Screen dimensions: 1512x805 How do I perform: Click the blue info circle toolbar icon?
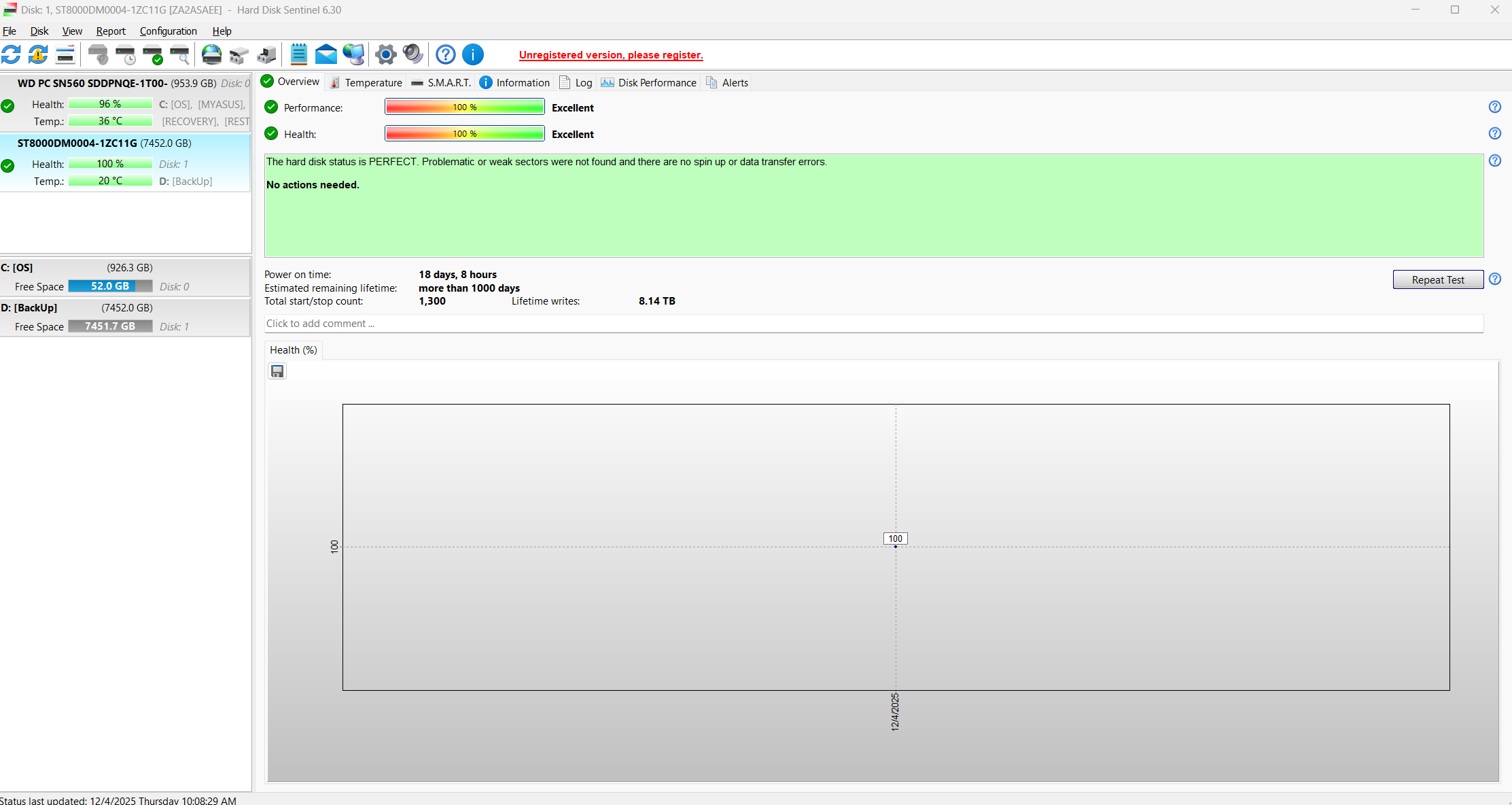[x=473, y=54]
